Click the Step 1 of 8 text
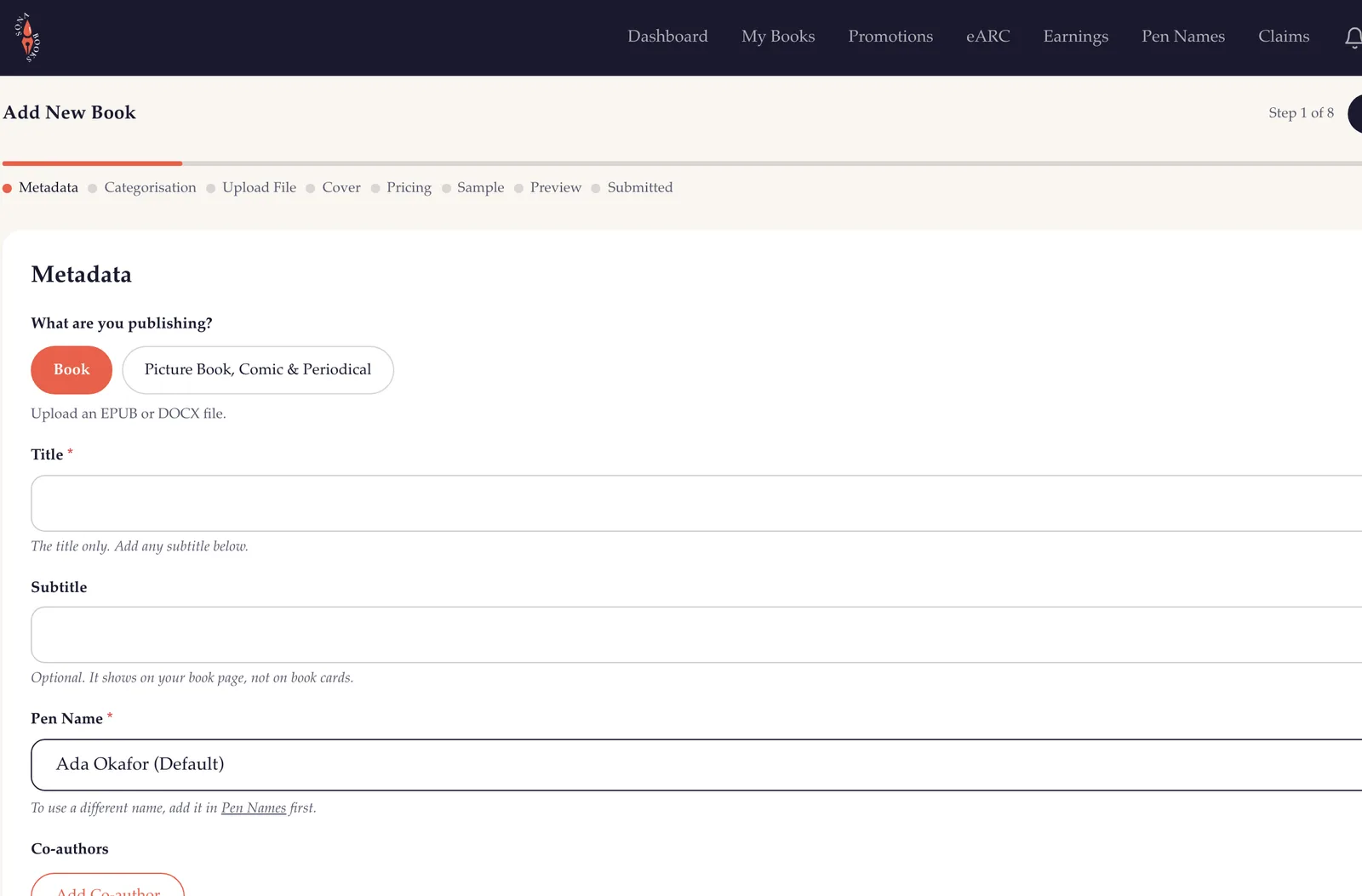Viewport: 1362px width, 896px height. coord(1301,113)
